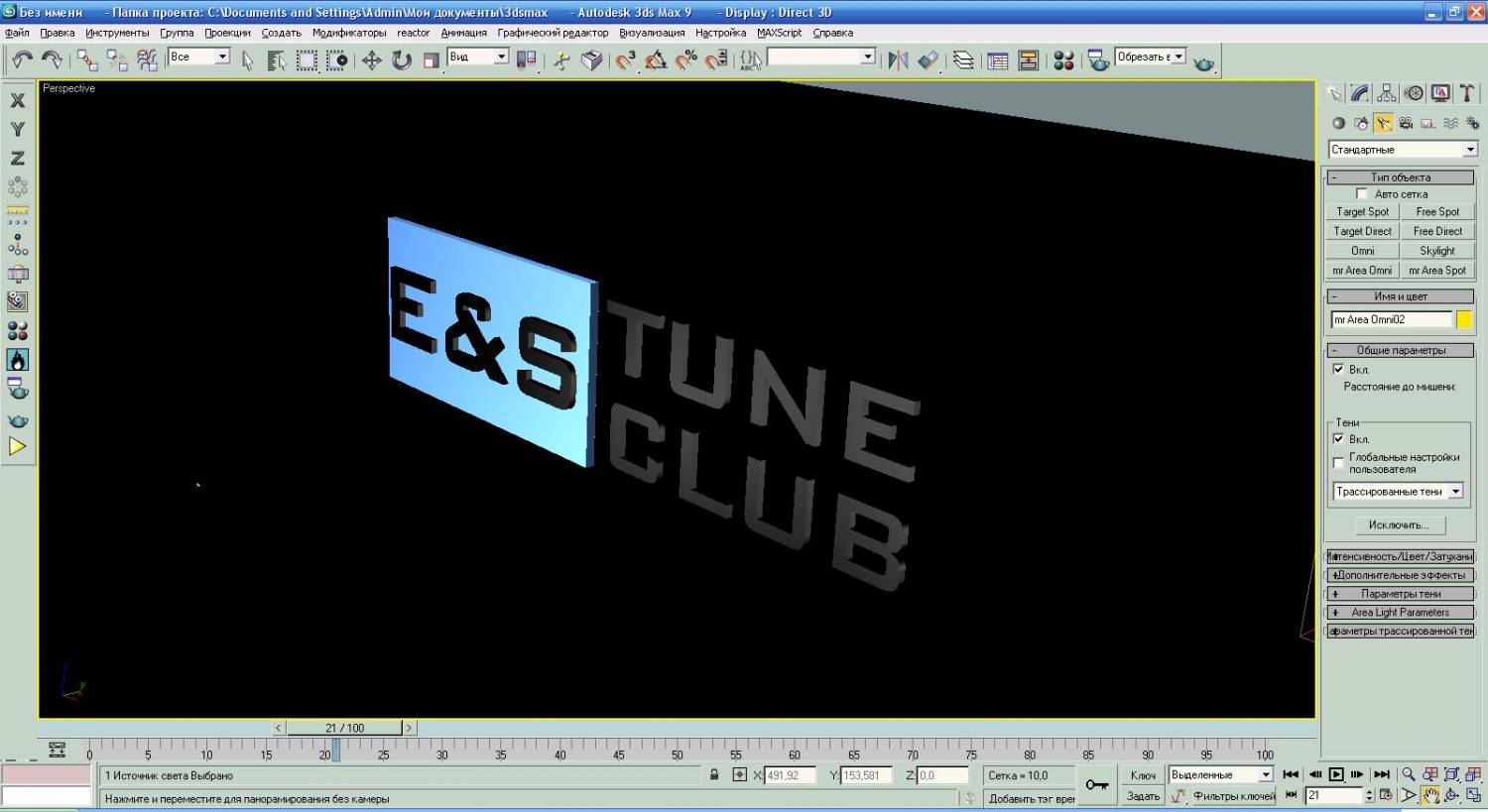Collapse the Тип объекта rollout
1488x812 pixels.
(x=1401, y=177)
